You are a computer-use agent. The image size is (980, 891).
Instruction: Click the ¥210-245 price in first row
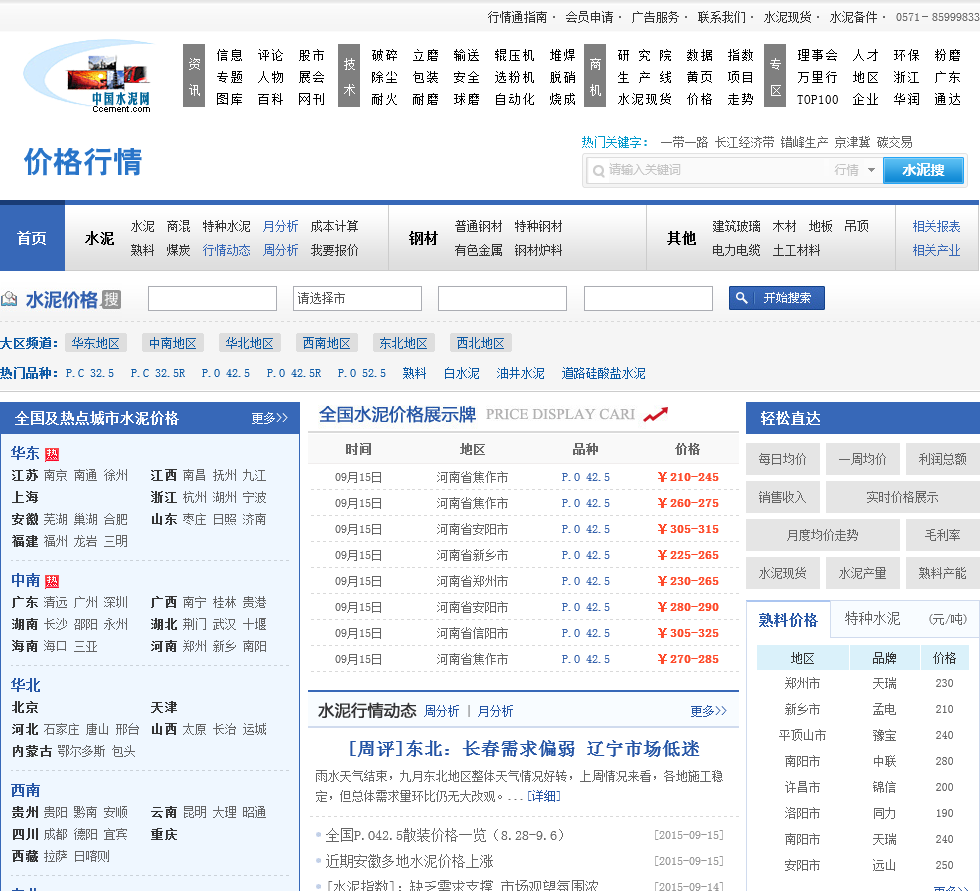(x=688, y=477)
